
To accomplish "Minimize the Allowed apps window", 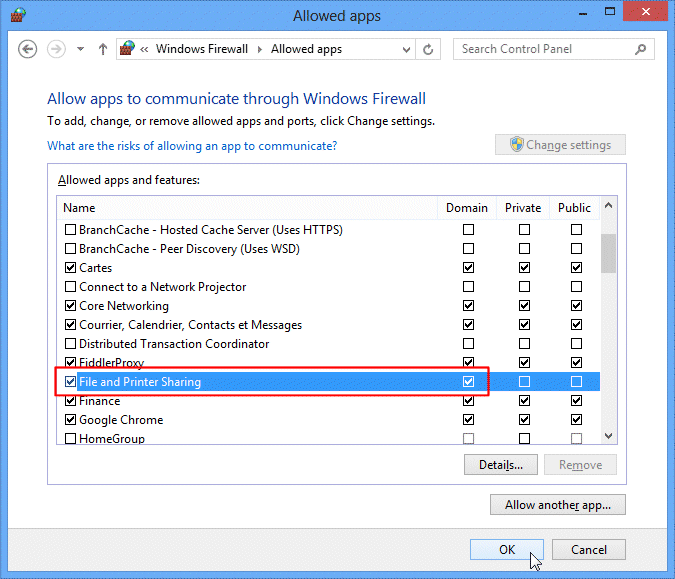I will pos(583,13).
